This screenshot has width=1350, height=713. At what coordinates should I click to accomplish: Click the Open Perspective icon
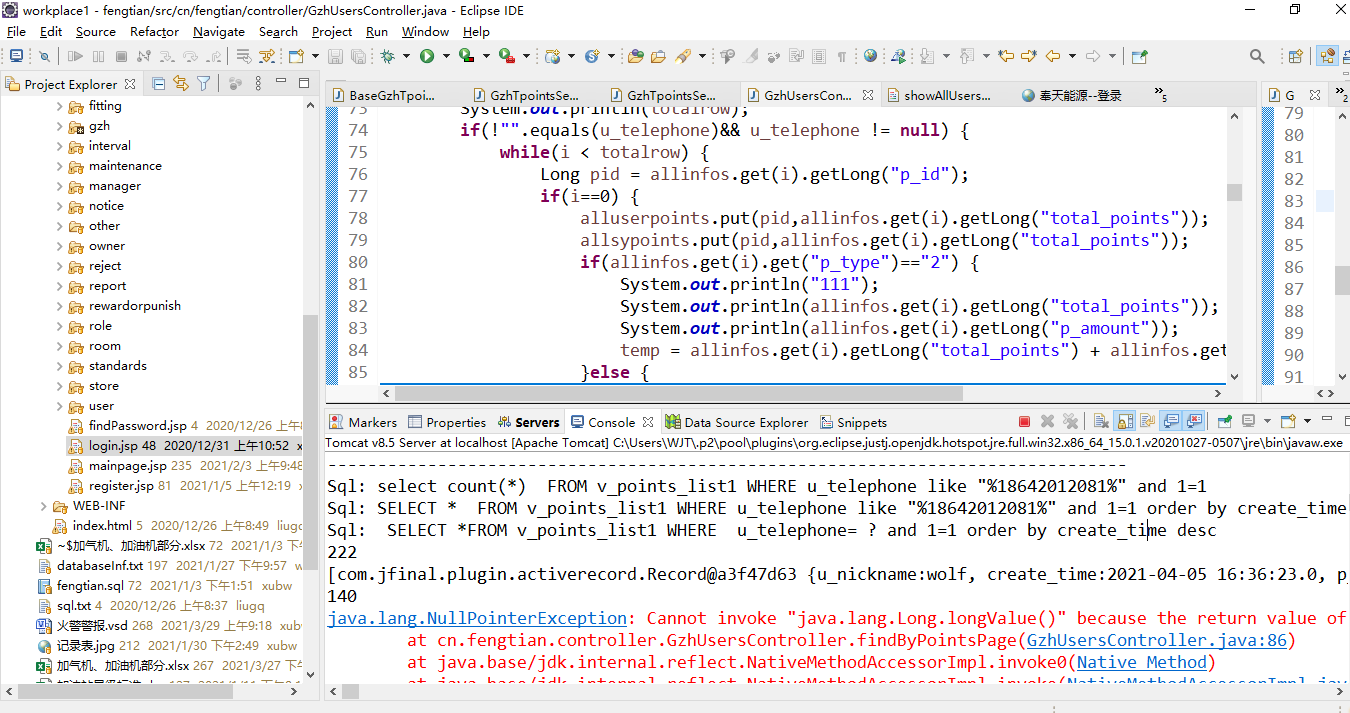[x=1295, y=57]
